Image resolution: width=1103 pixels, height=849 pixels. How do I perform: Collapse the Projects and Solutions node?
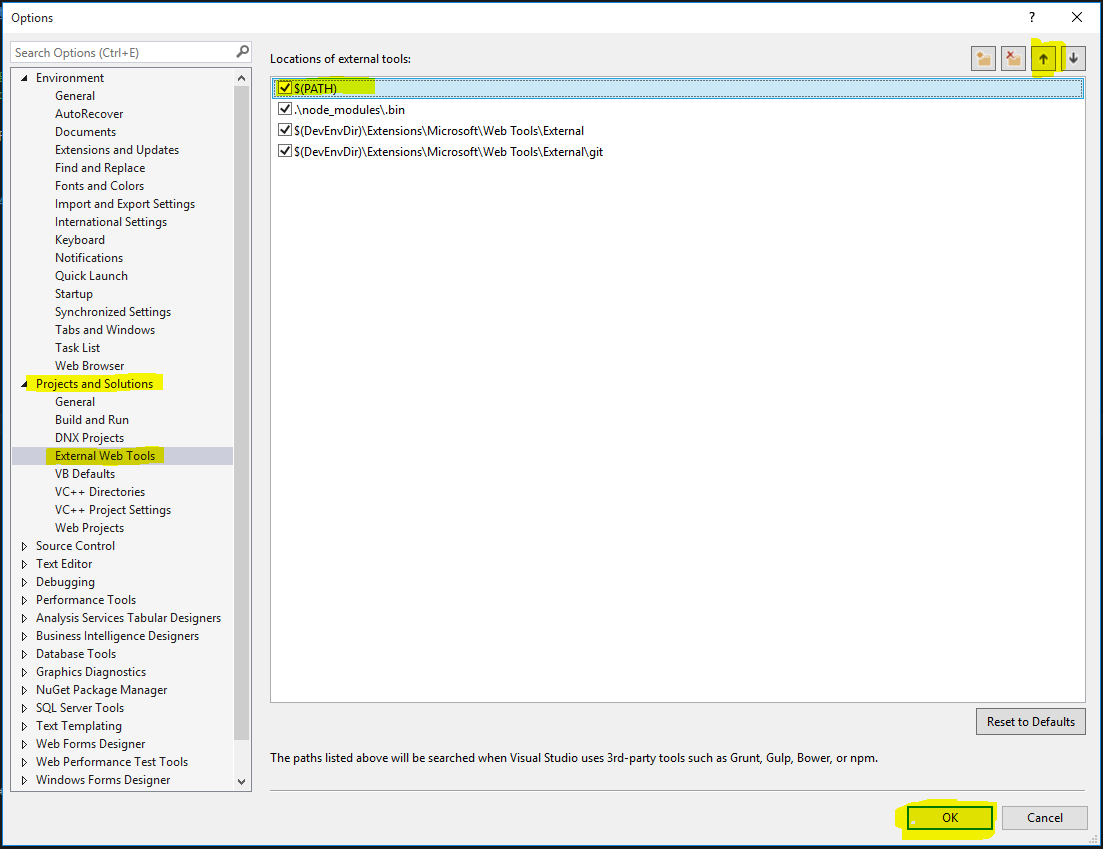(25, 384)
